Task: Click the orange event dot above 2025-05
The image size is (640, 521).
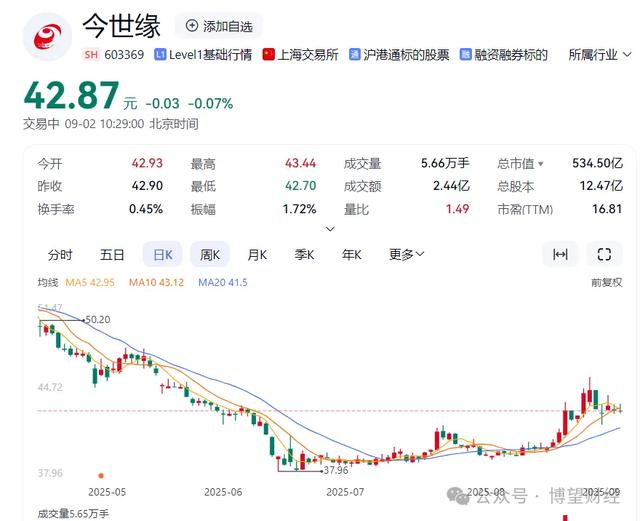Action: [x=101, y=475]
